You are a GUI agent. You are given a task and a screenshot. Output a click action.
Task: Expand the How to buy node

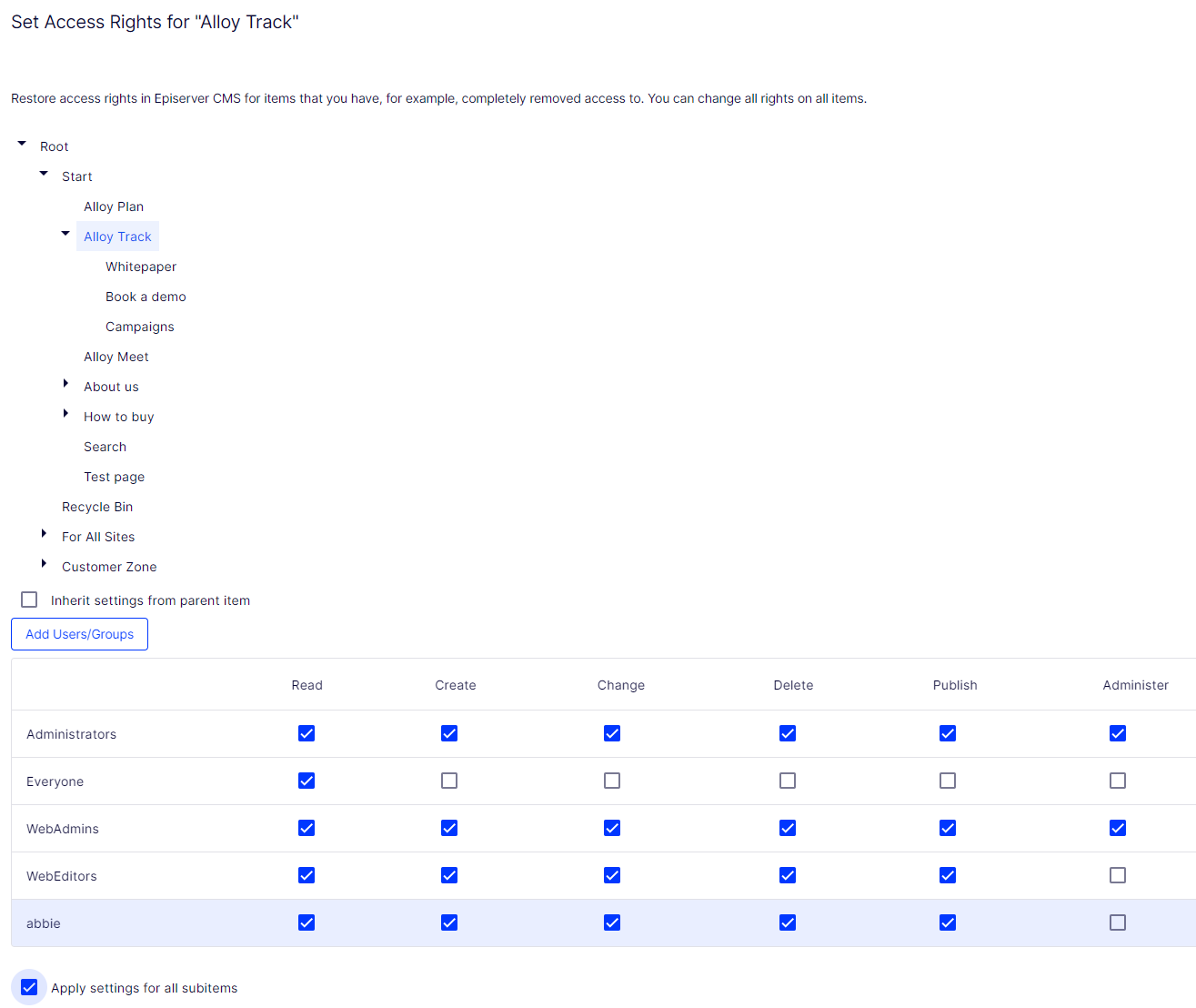pos(65,414)
